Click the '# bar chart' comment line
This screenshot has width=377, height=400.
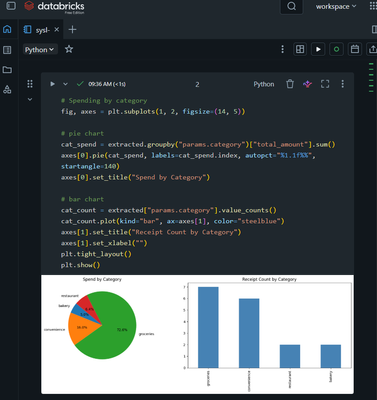[82, 199]
